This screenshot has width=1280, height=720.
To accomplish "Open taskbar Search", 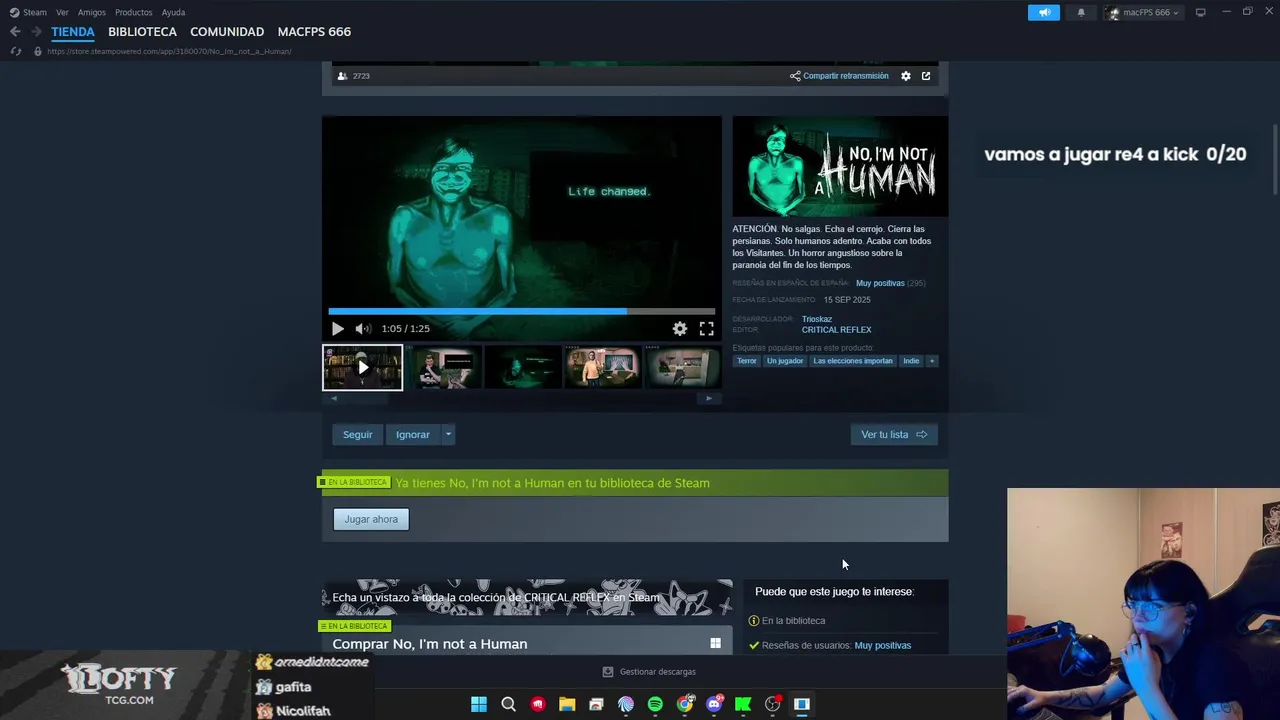I will pyautogui.click(x=508, y=704).
